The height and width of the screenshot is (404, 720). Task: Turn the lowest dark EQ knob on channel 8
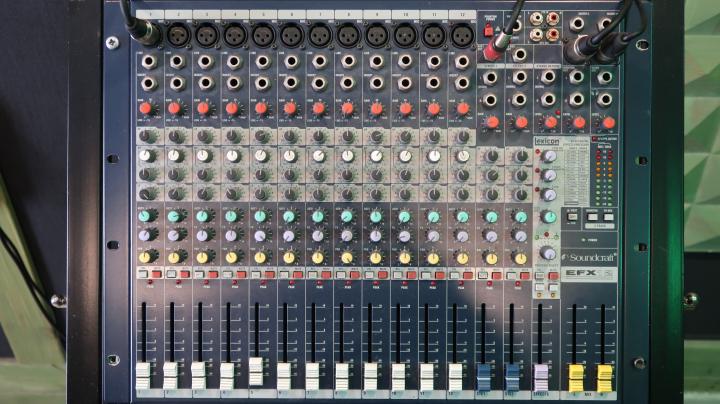point(348,194)
